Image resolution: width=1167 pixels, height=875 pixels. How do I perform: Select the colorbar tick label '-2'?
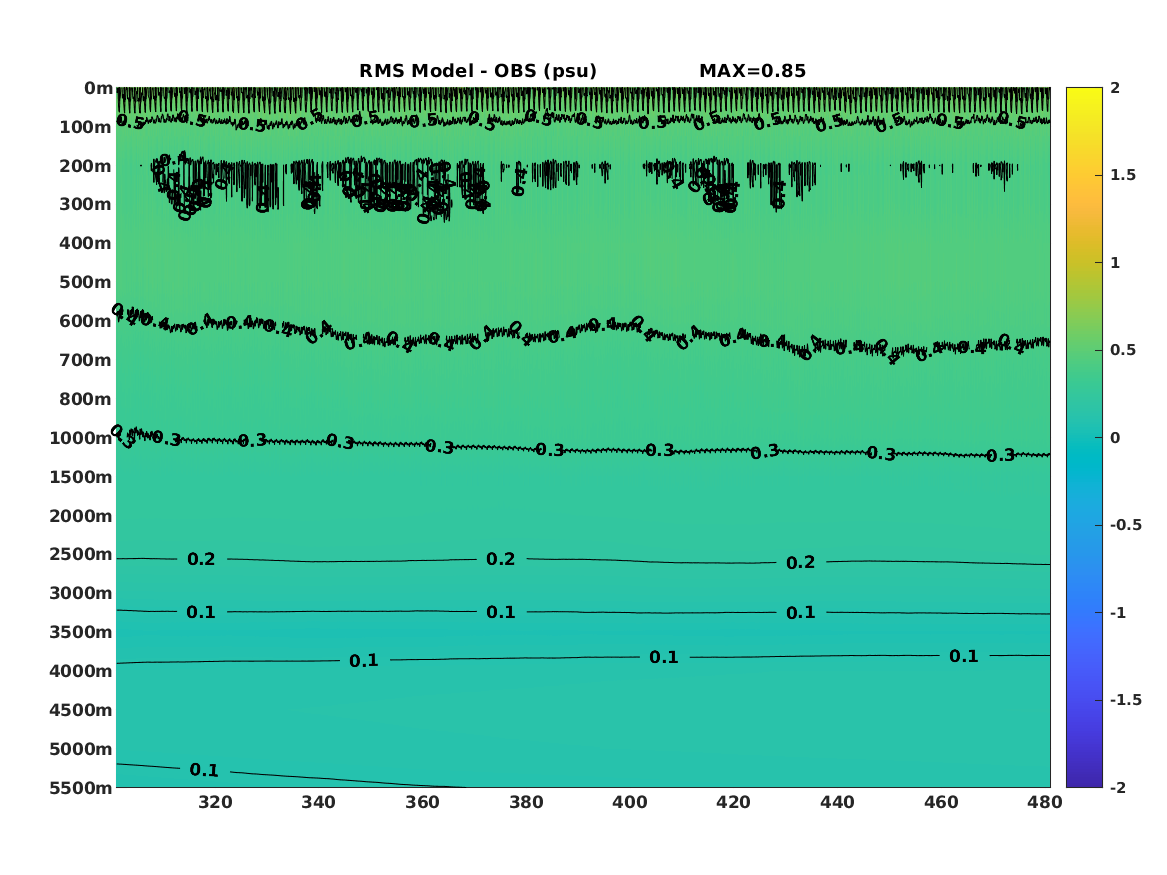(1117, 787)
